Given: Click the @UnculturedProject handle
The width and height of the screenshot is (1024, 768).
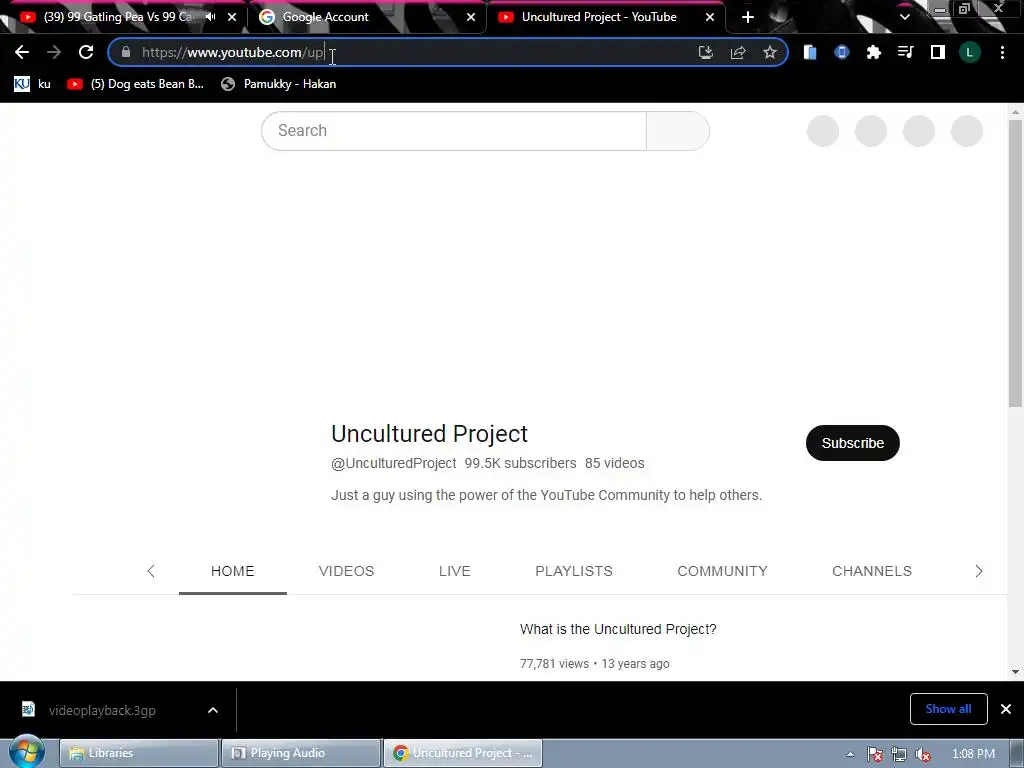Looking at the screenshot, I should (393, 463).
